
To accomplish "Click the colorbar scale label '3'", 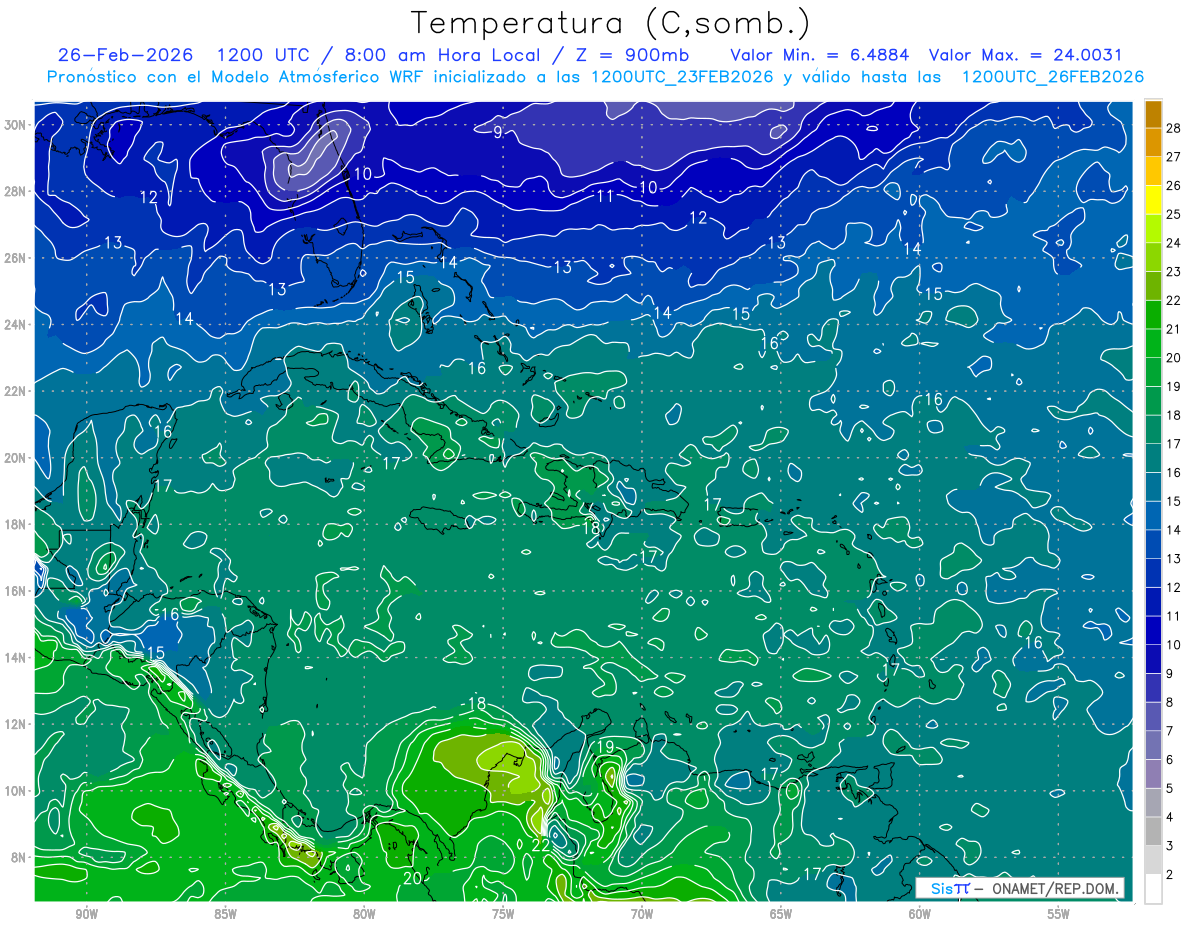I will (x=1170, y=847).
